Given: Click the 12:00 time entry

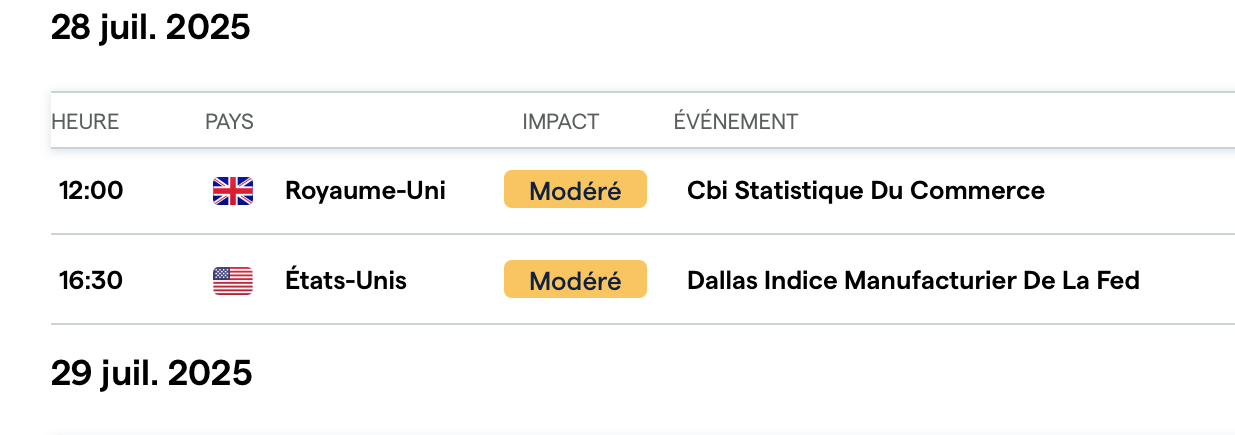Looking at the screenshot, I should (x=91, y=191).
